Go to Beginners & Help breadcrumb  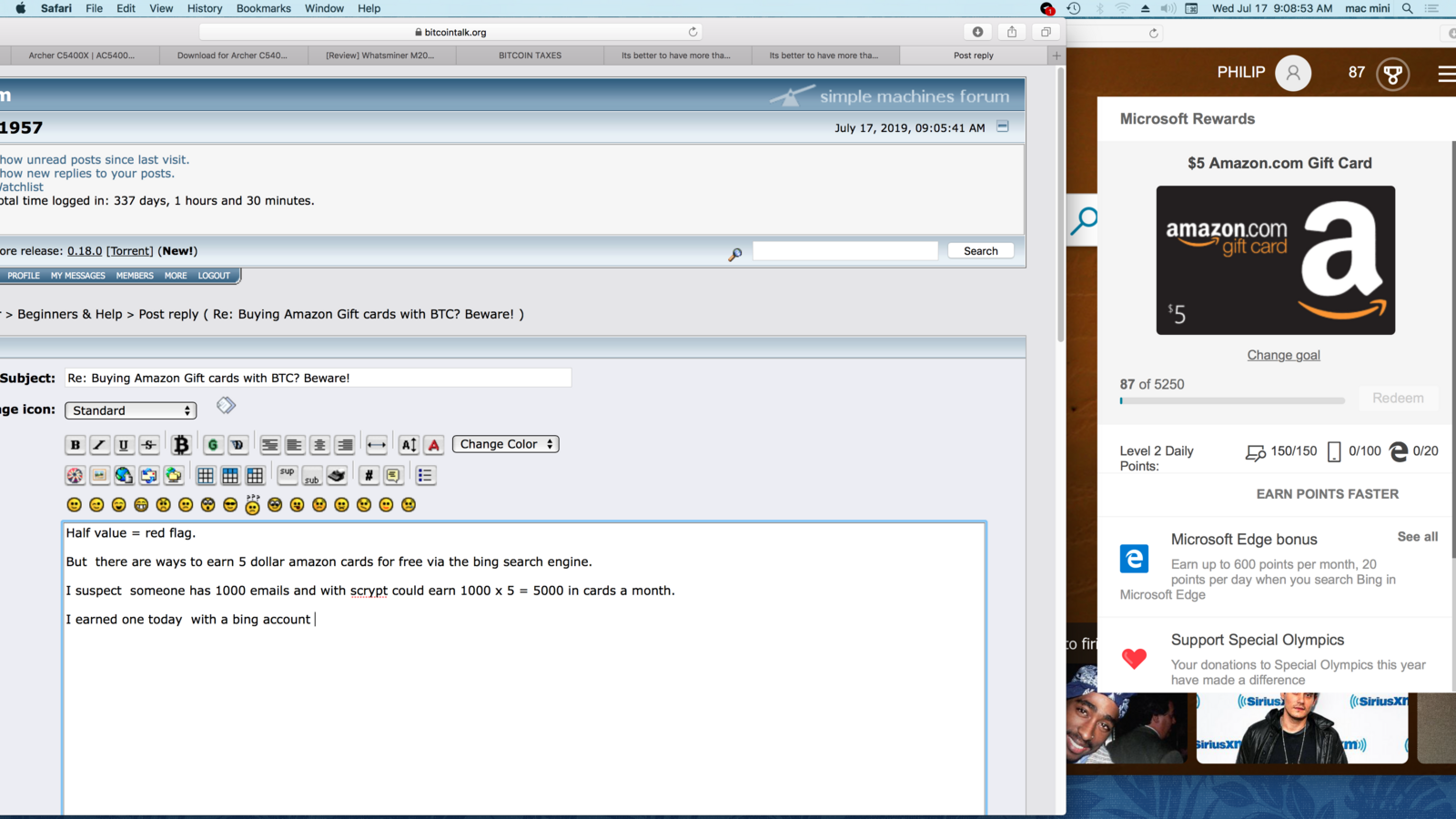[70, 314]
